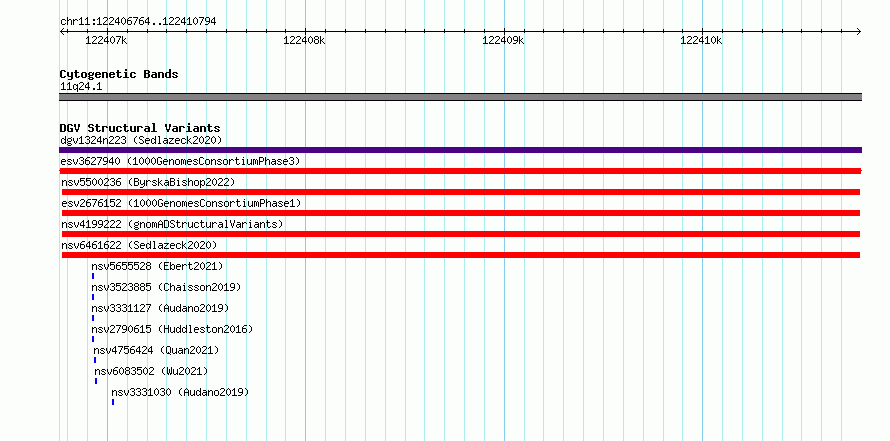Click blue marker under nsv5655528
The width and height of the screenshot is (890, 441).
[x=93, y=276]
